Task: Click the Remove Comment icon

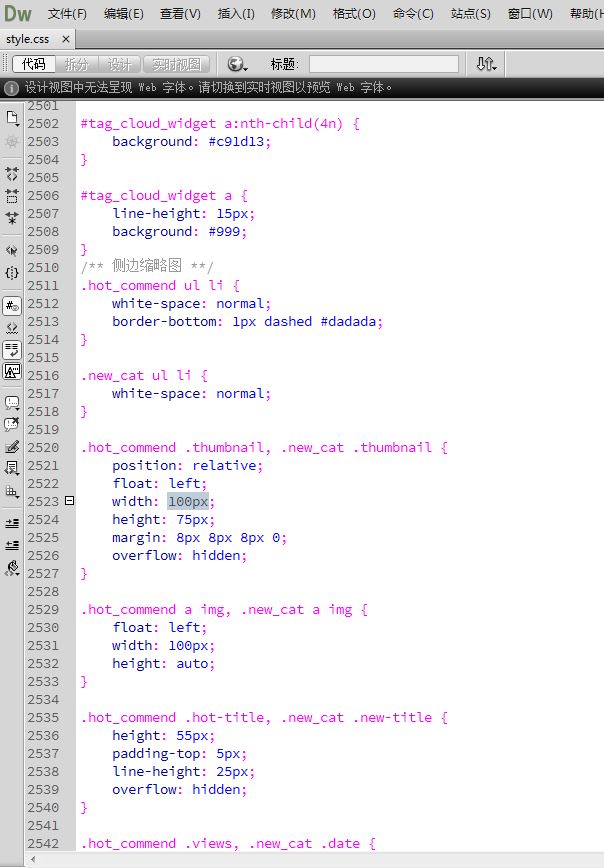Action: 12,425
